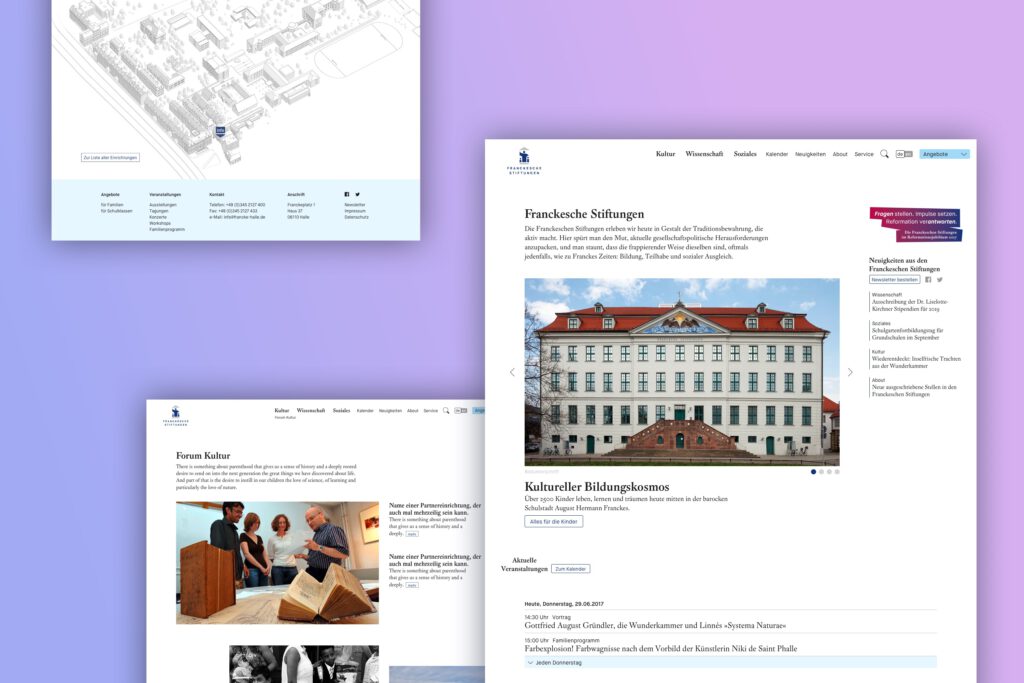Click search icon in Forum Kultur page header

tap(446, 410)
